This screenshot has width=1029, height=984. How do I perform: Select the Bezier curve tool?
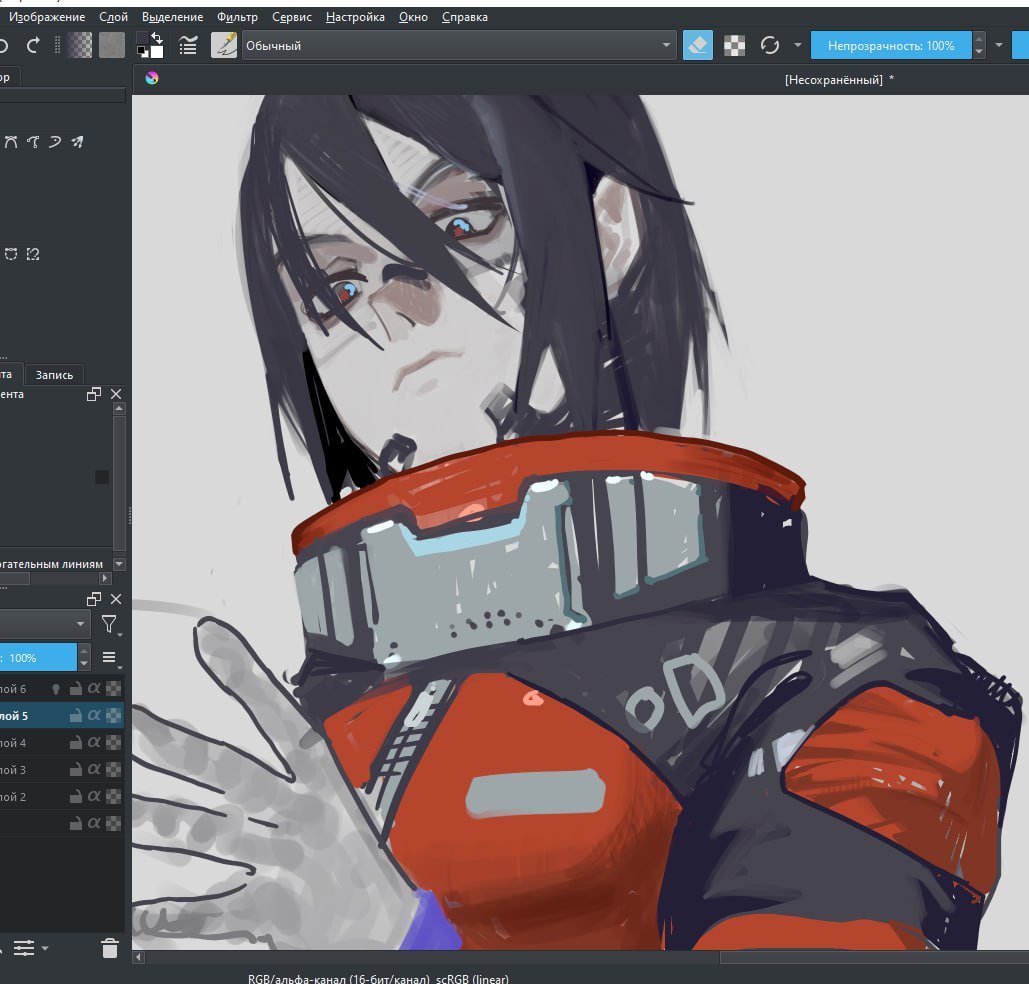pos(11,141)
